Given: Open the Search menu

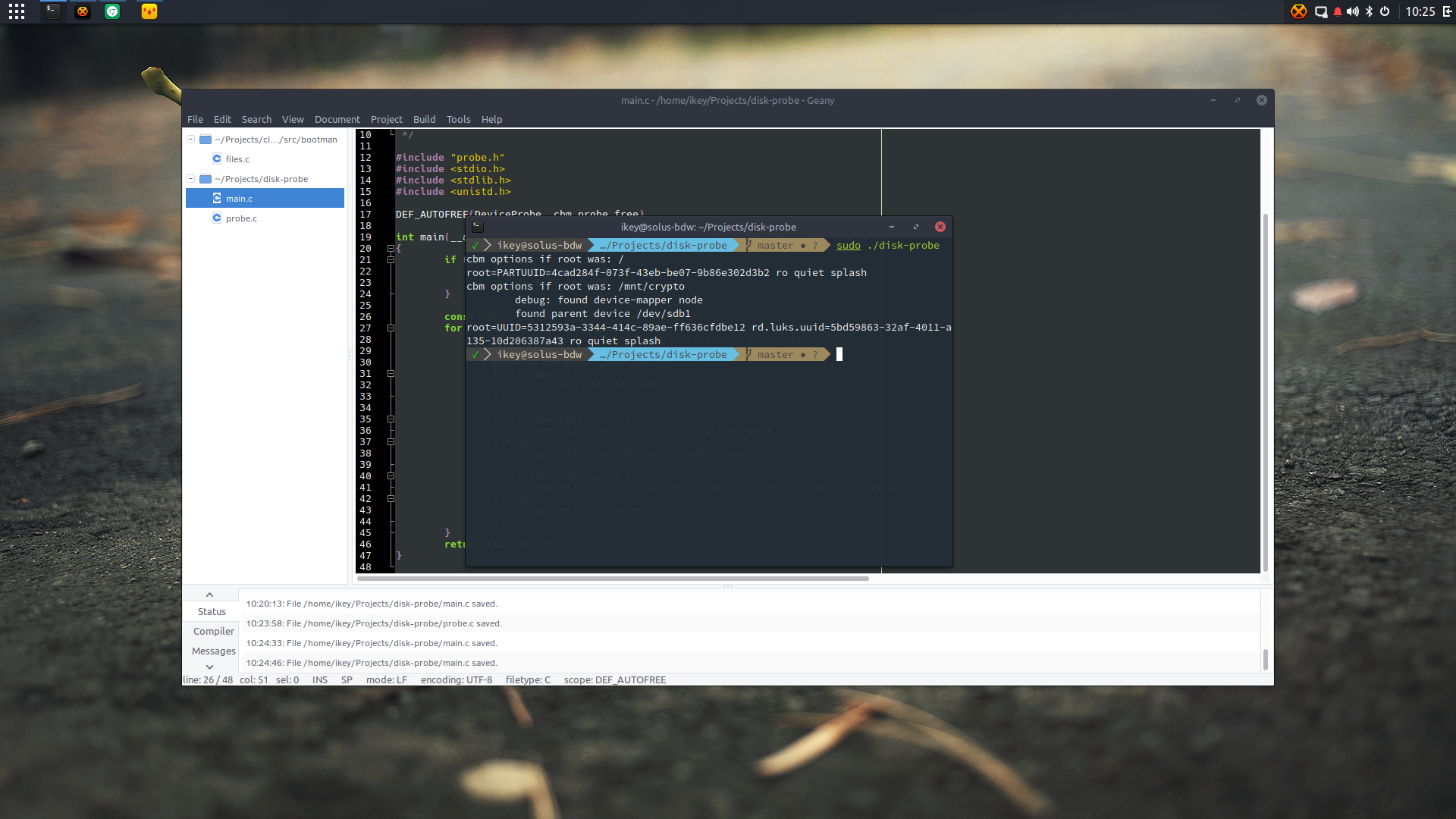Looking at the screenshot, I should point(256,119).
